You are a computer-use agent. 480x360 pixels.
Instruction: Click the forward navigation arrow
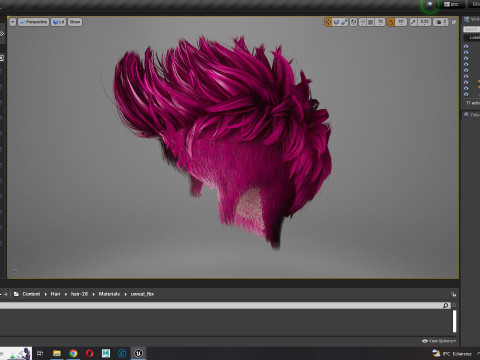pos(6,294)
